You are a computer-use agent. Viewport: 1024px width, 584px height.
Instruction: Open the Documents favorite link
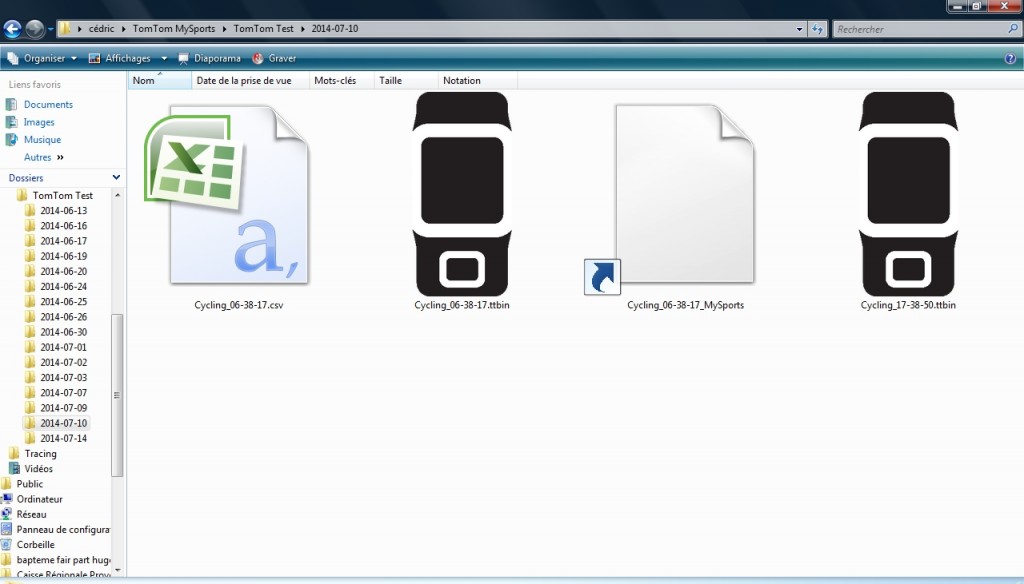pyautogui.click(x=48, y=105)
